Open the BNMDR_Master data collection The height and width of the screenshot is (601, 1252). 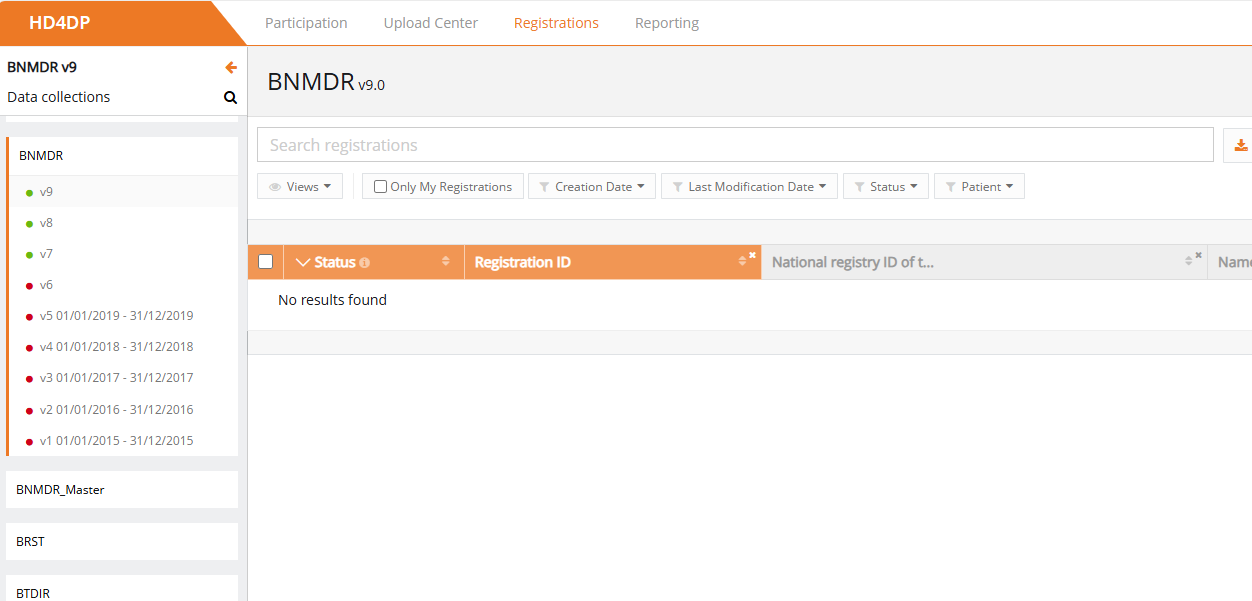pyautogui.click(x=61, y=490)
